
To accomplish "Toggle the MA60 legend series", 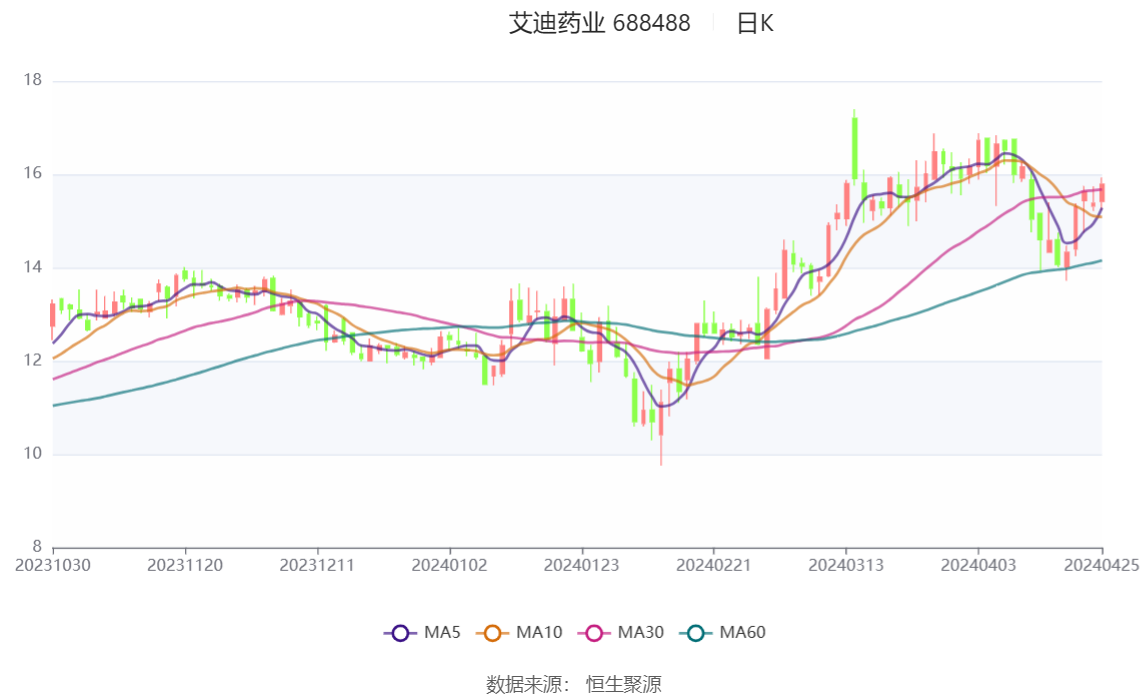I will pyautogui.click(x=723, y=632).
